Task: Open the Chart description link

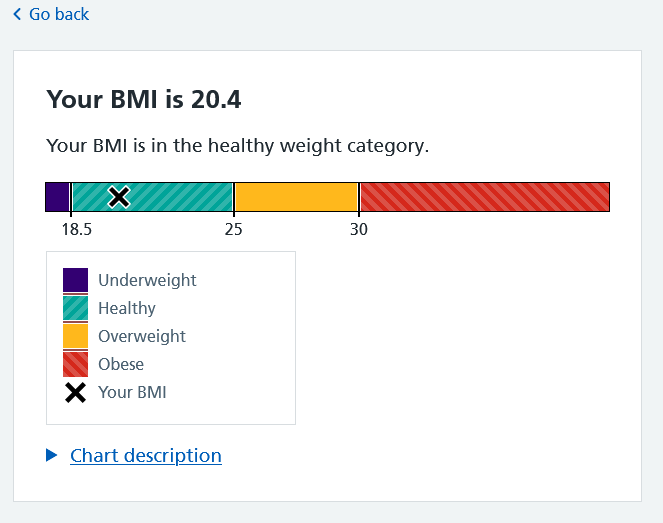Action: [146, 456]
